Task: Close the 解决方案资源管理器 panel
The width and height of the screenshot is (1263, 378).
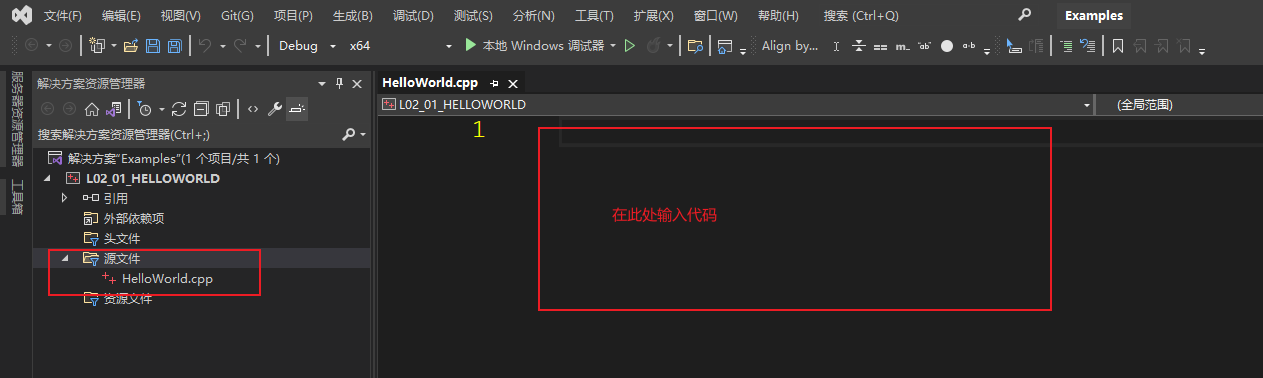Action: (357, 83)
